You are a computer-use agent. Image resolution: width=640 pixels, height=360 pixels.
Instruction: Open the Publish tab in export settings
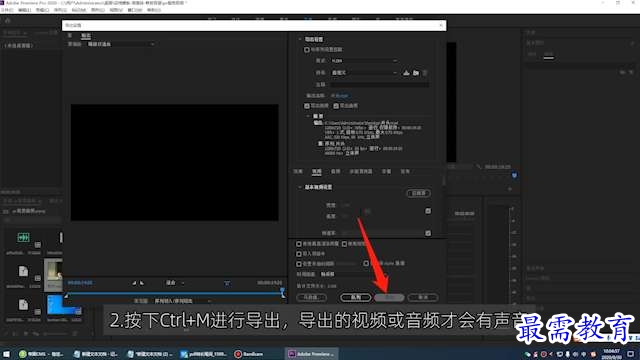click(x=405, y=171)
